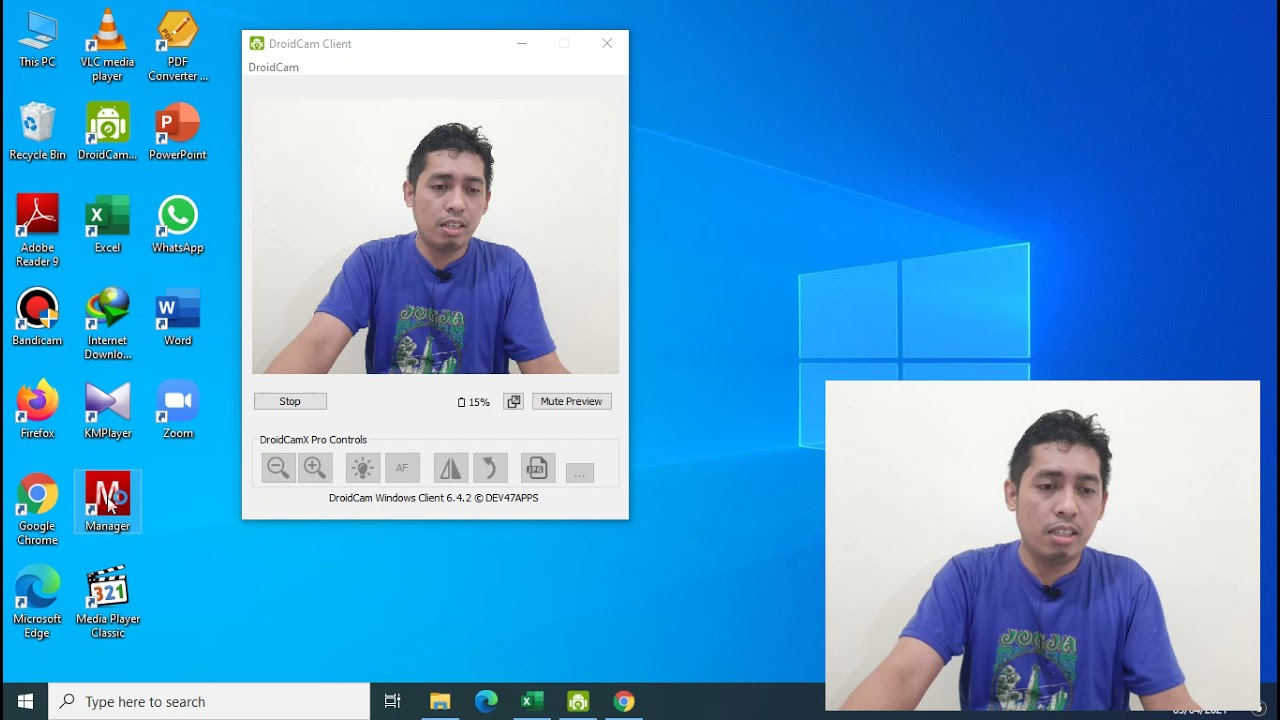
Task: Stop the DroidCam connection
Action: [x=290, y=401]
